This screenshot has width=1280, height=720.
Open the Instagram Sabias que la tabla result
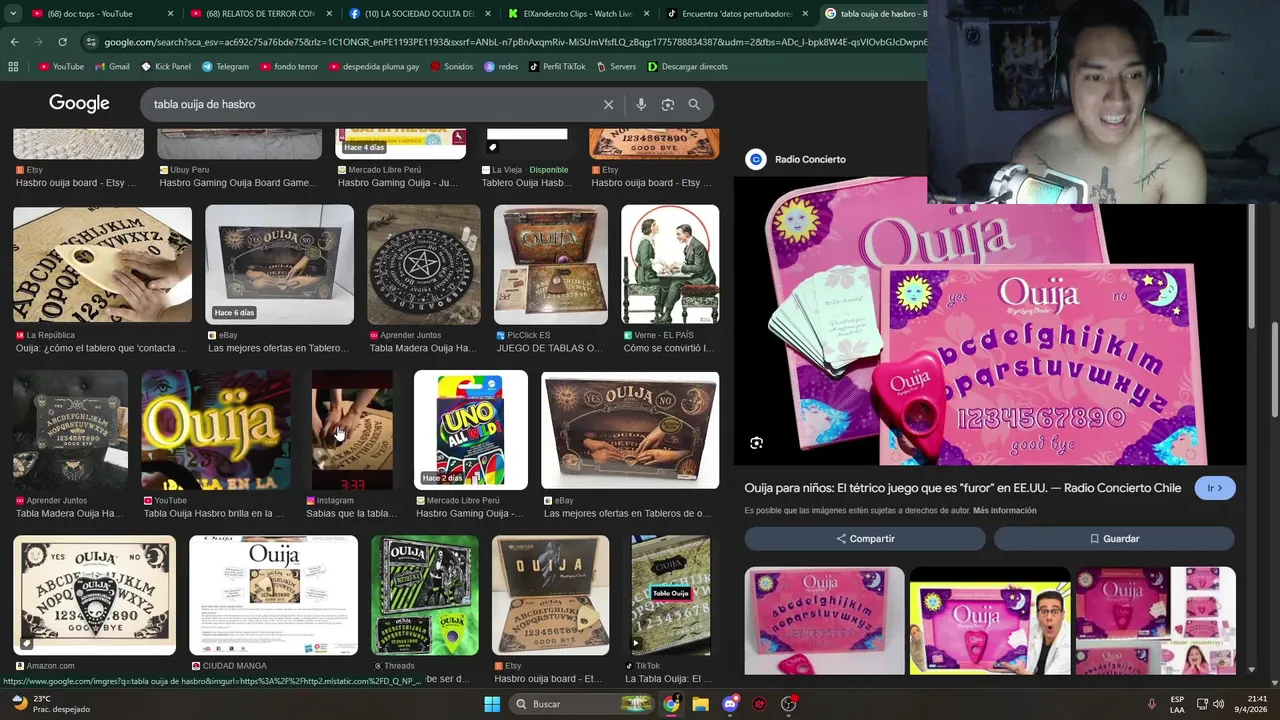pyautogui.click(x=353, y=430)
